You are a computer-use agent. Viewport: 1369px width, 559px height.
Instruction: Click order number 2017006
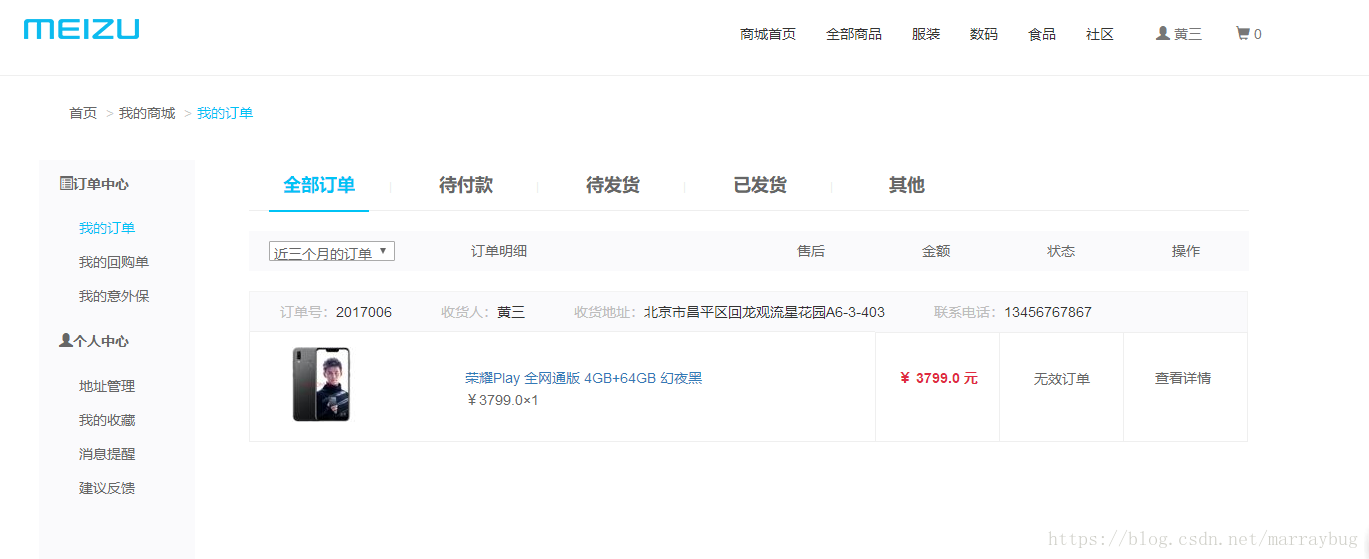[x=364, y=312]
